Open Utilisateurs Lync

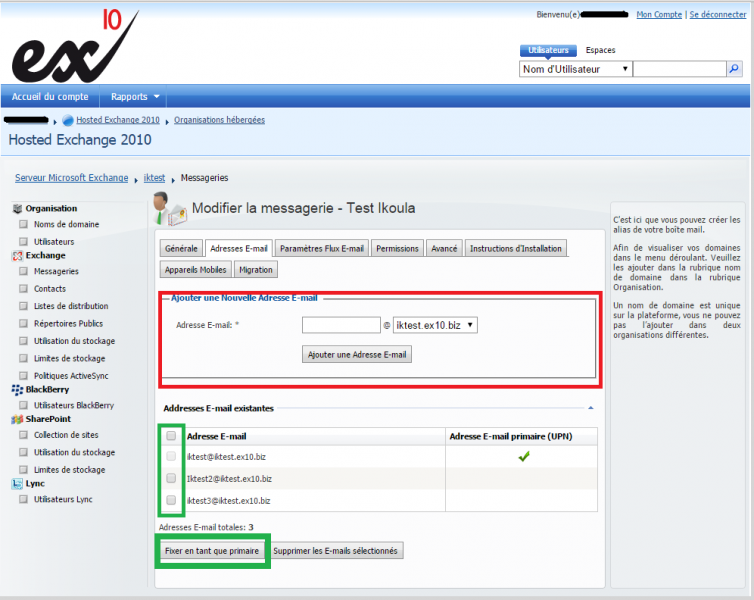pyautogui.click(x=63, y=499)
